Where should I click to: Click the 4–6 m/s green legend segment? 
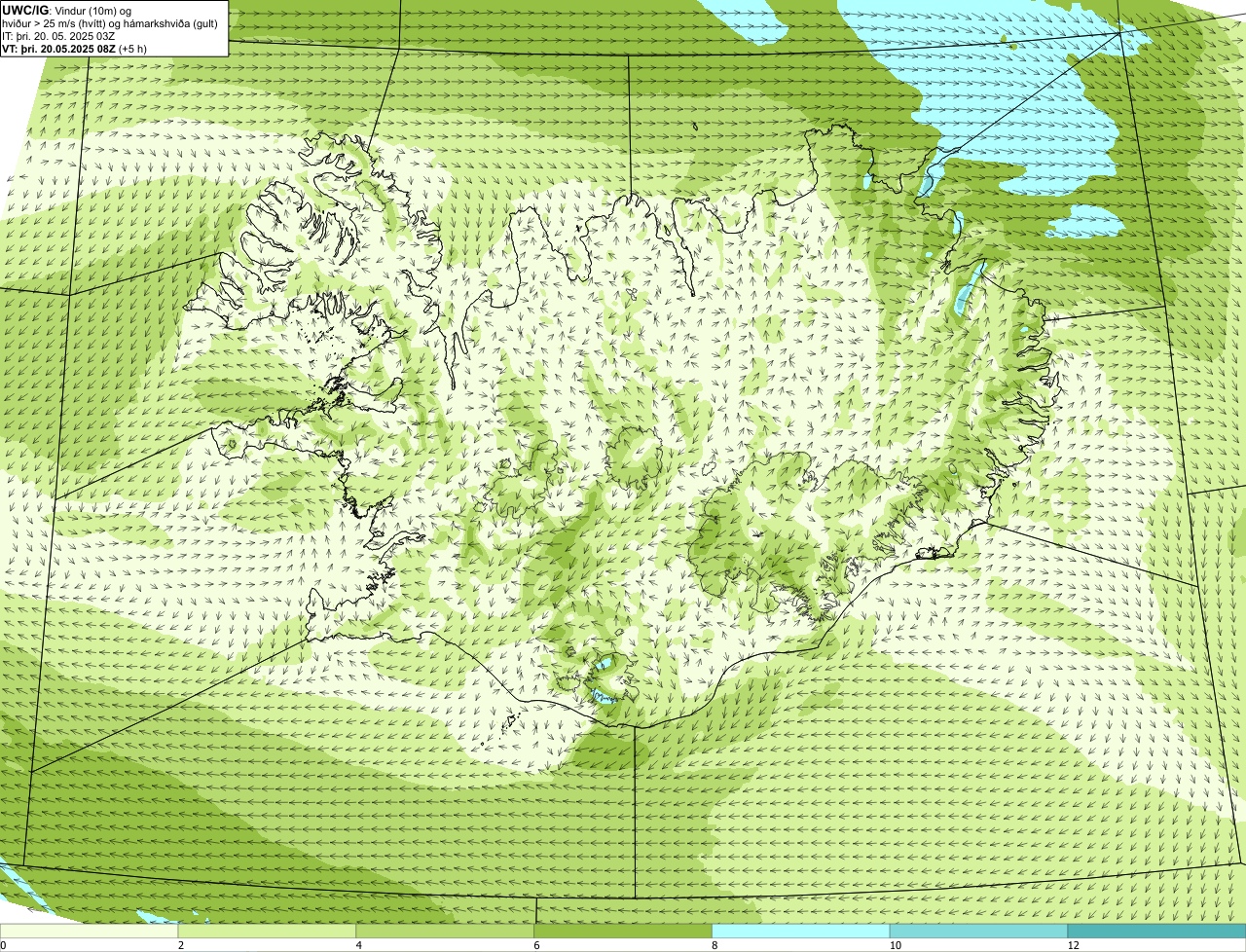[446, 931]
